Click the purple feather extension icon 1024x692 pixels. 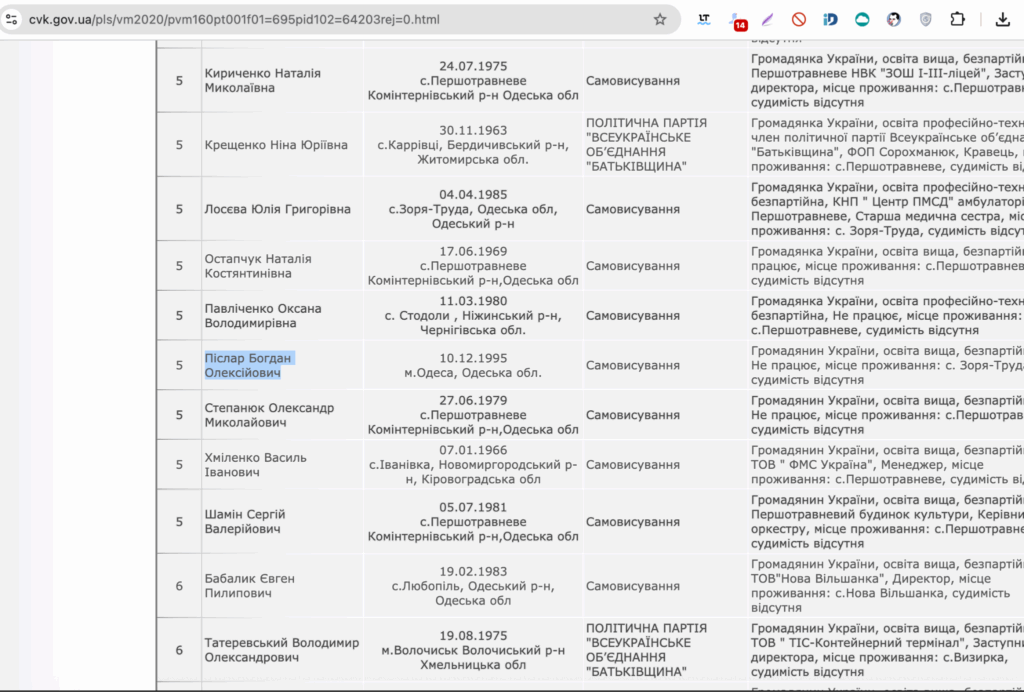(x=768, y=19)
